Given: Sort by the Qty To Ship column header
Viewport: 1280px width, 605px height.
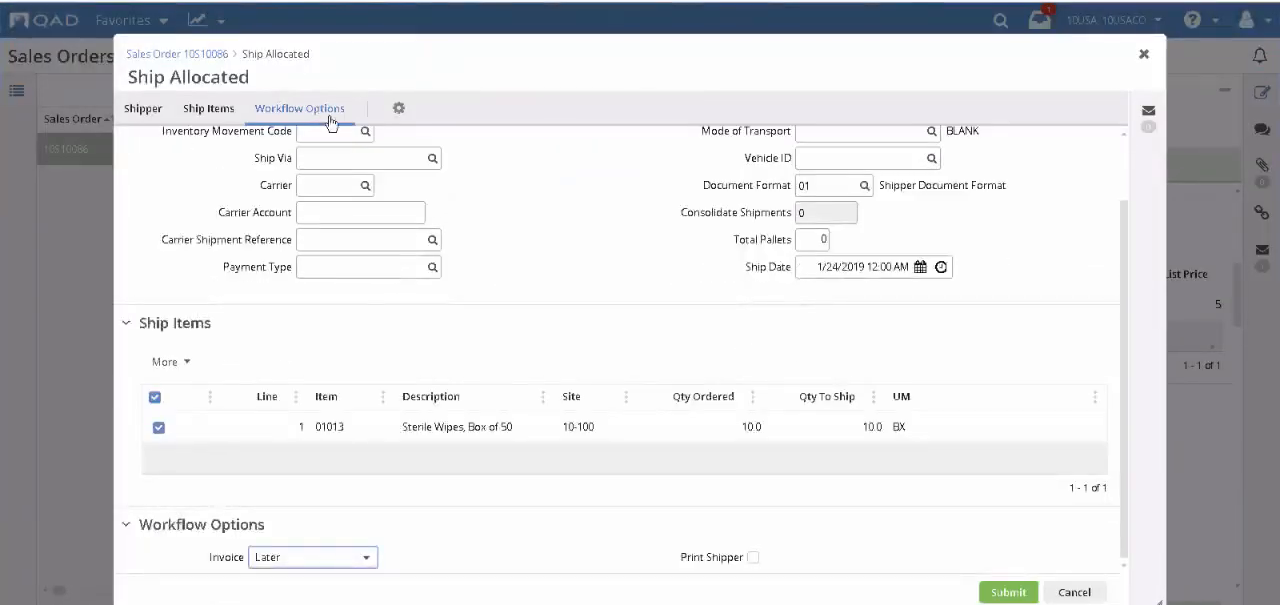Looking at the screenshot, I should 827,397.
